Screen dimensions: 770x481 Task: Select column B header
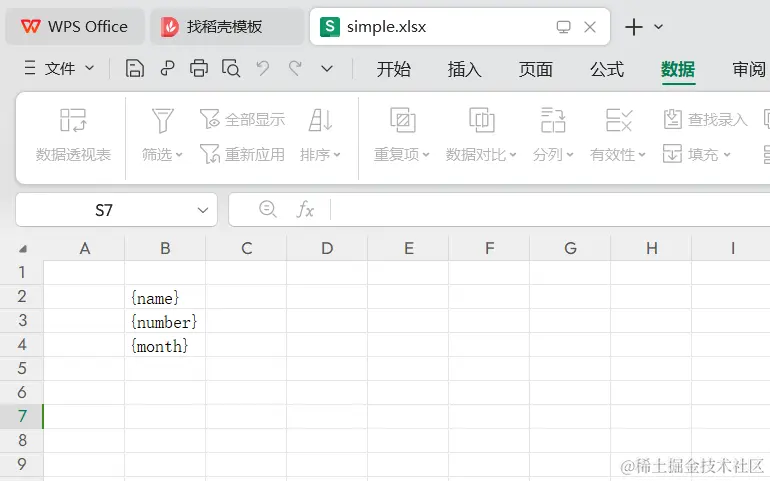coord(165,248)
